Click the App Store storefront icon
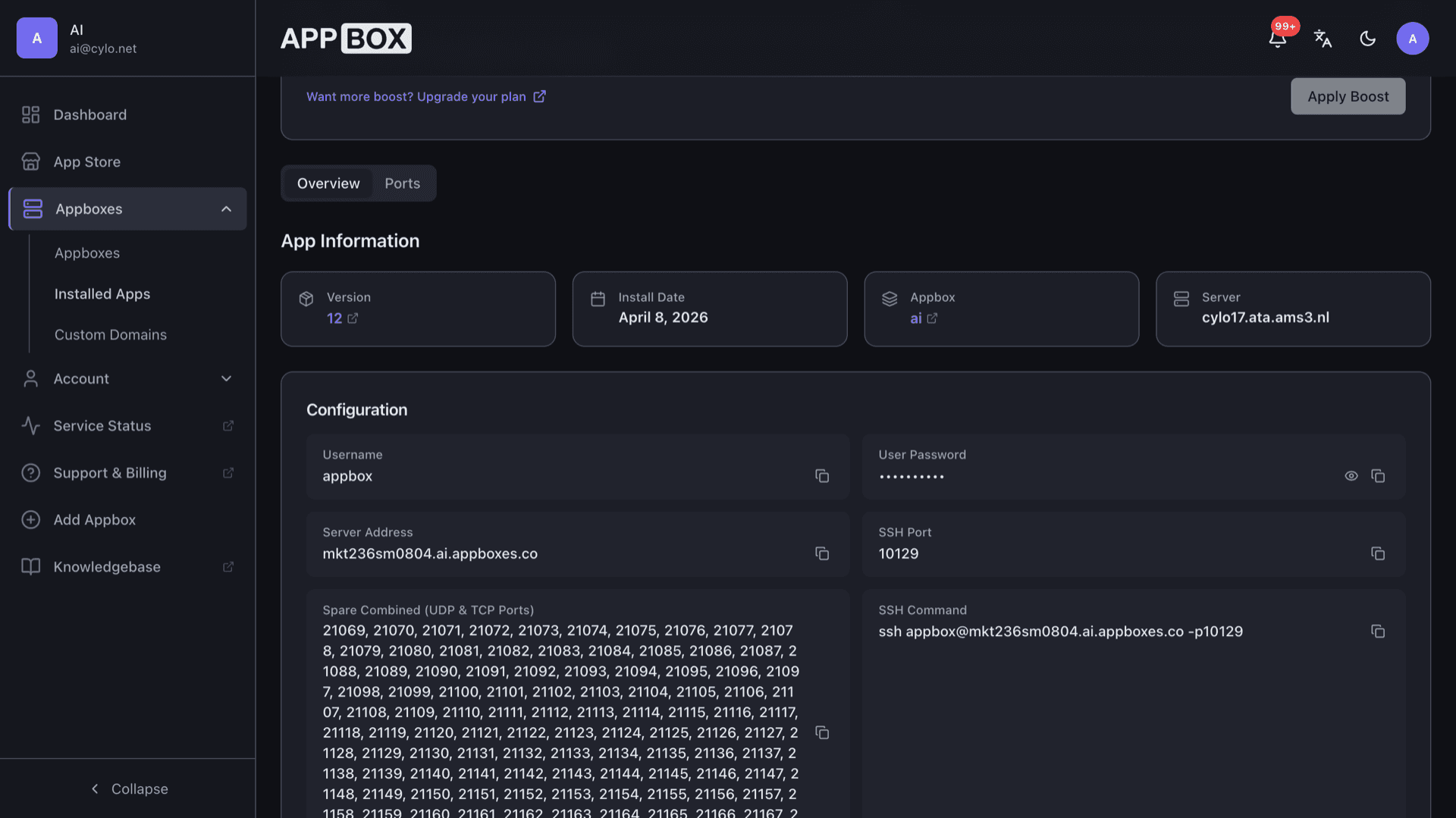Image resolution: width=1456 pixels, height=818 pixels. (30, 161)
